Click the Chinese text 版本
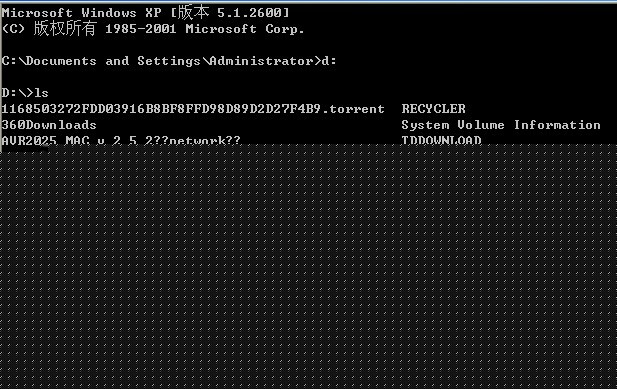The width and height of the screenshot is (617, 389). pyautogui.click(x=193, y=12)
